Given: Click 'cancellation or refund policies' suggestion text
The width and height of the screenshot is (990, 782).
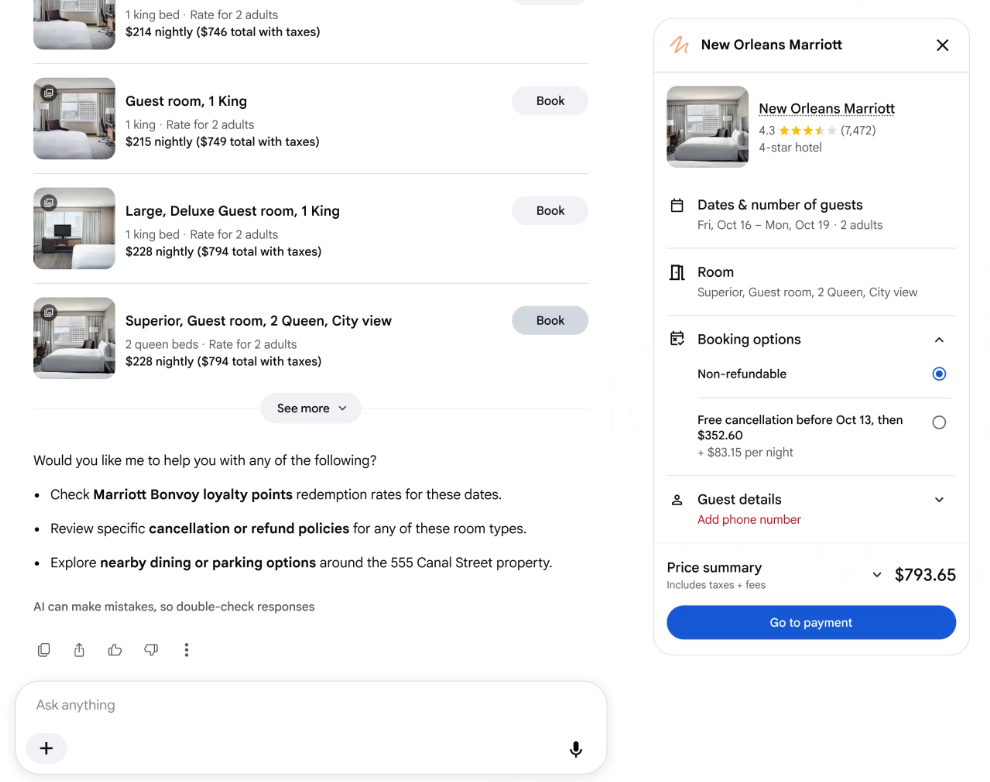Looking at the screenshot, I should 249,529.
